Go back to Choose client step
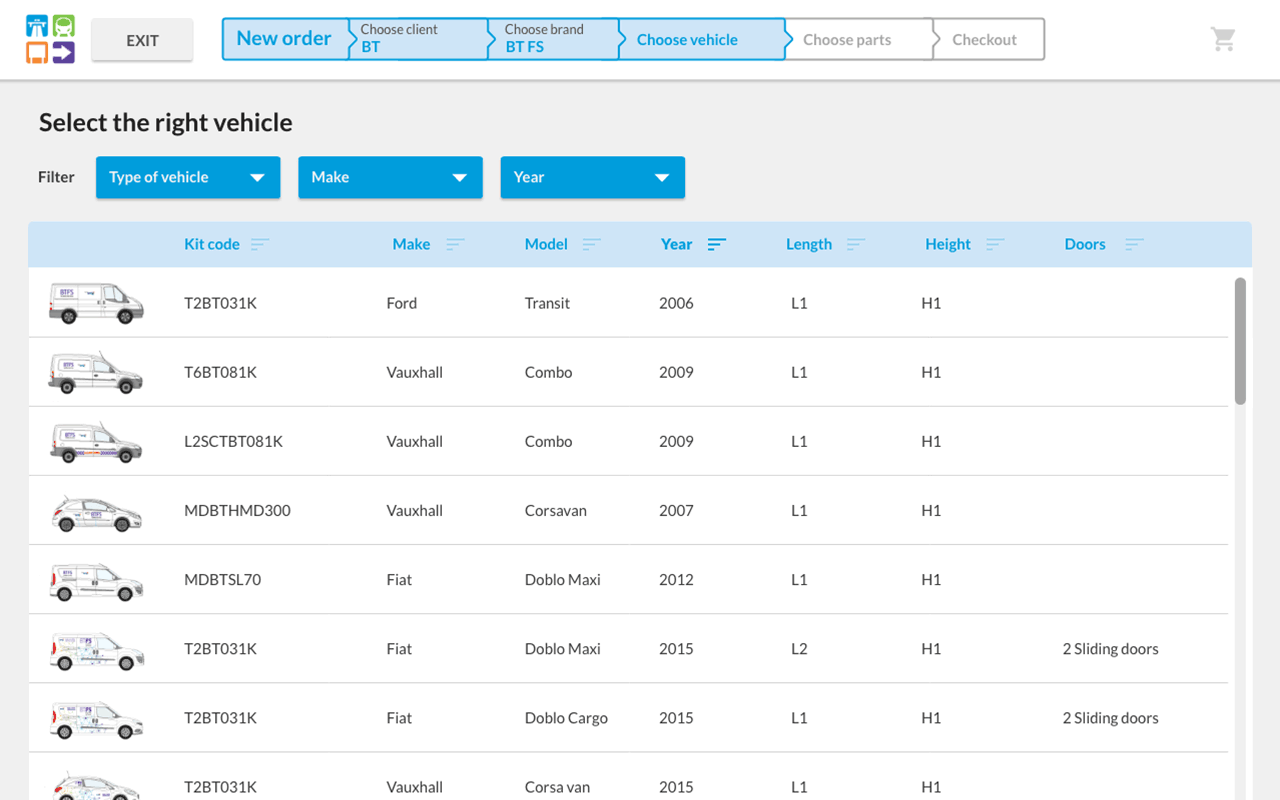 pos(418,39)
